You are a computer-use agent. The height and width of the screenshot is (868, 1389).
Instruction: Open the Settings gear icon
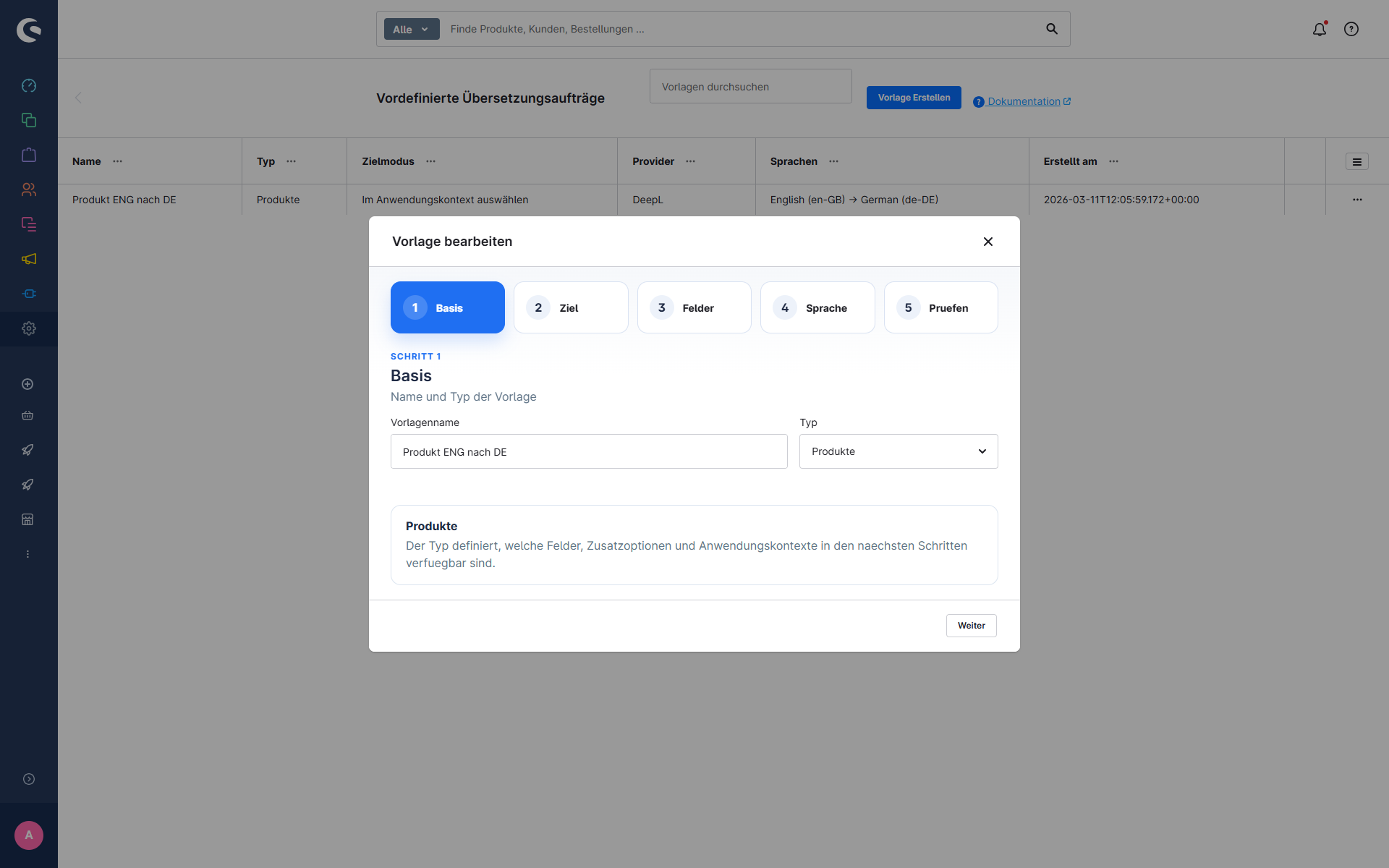point(29,328)
